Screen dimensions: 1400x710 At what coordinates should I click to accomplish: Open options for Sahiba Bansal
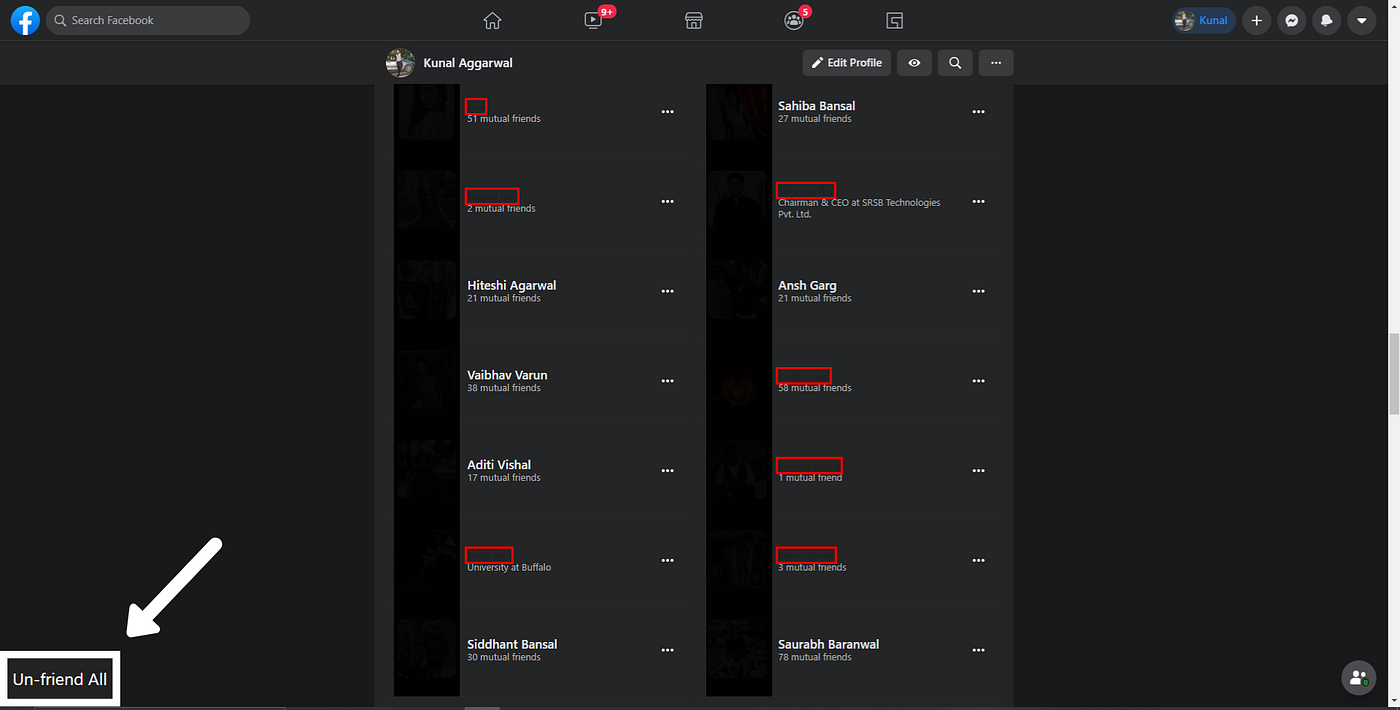[979, 112]
